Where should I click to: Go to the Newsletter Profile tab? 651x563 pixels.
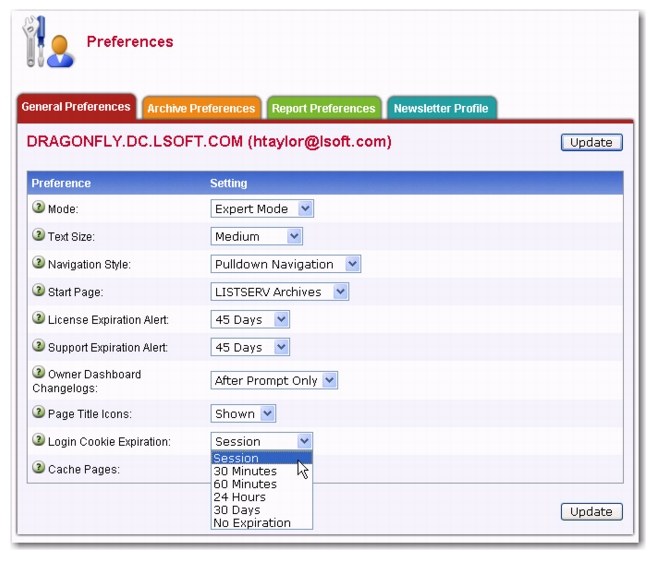(x=441, y=108)
